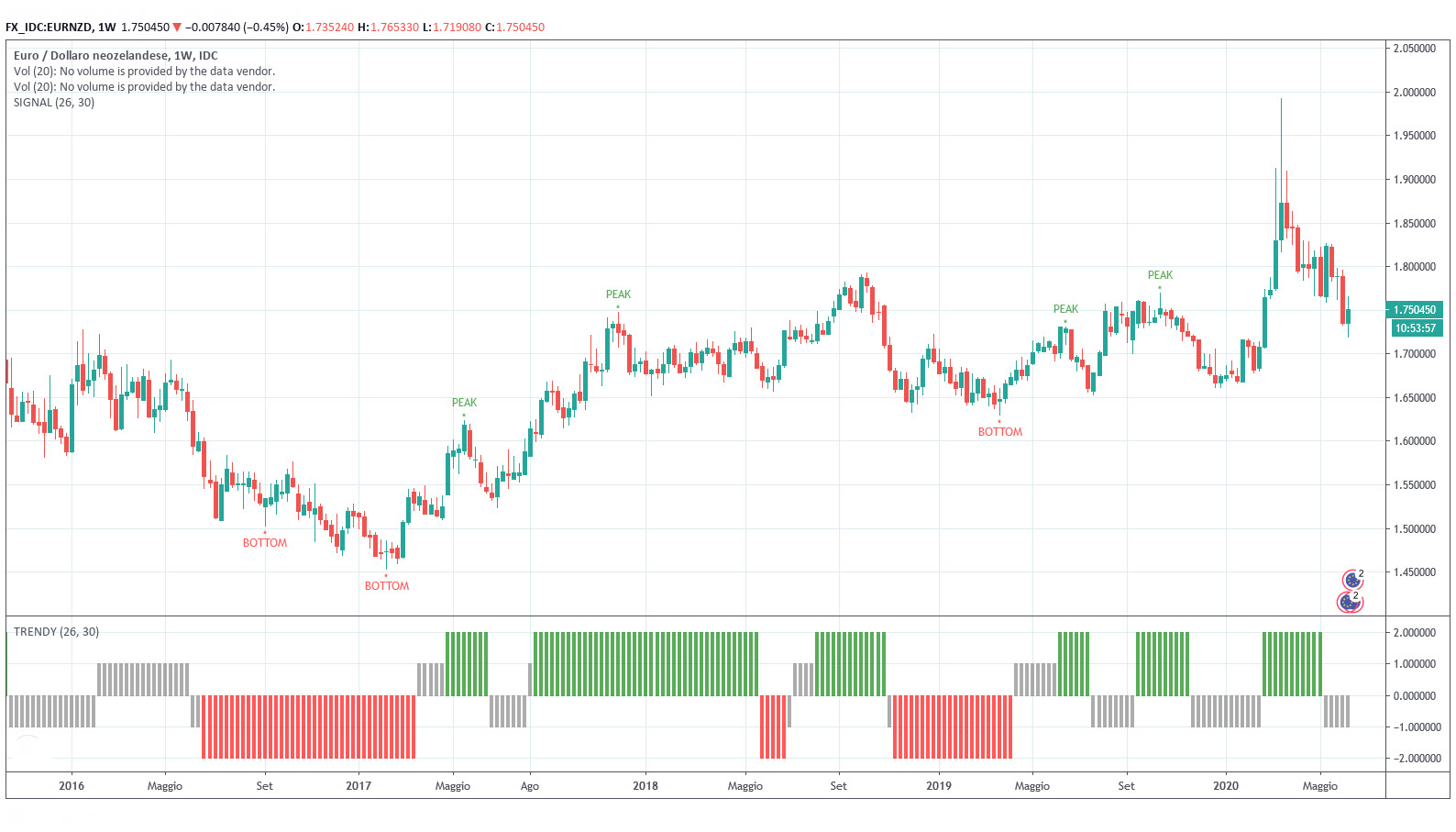Click the 2016 label on the time axis
This screenshot has height=832, width=1456.
pos(72,786)
